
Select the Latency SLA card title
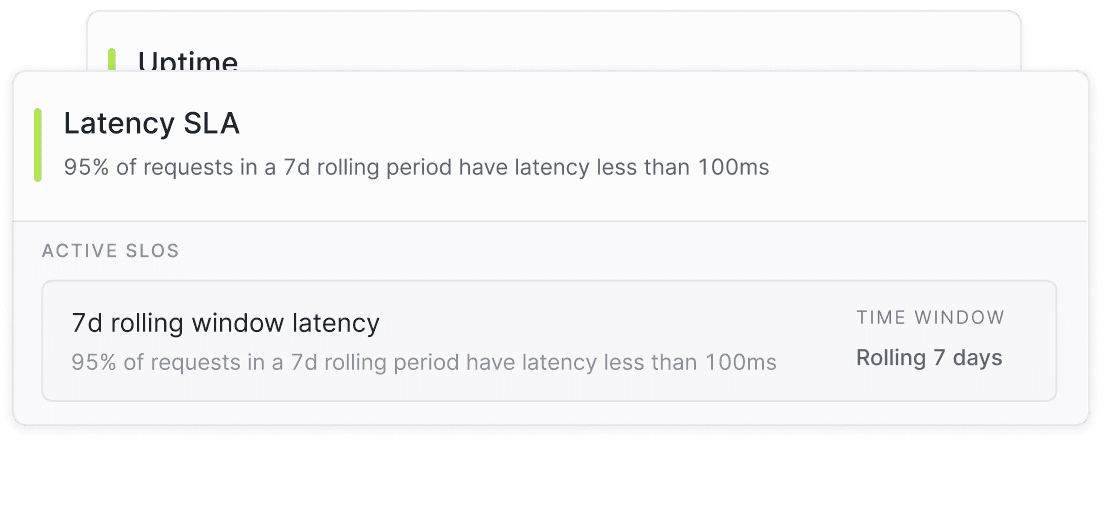[x=151, y=123]
